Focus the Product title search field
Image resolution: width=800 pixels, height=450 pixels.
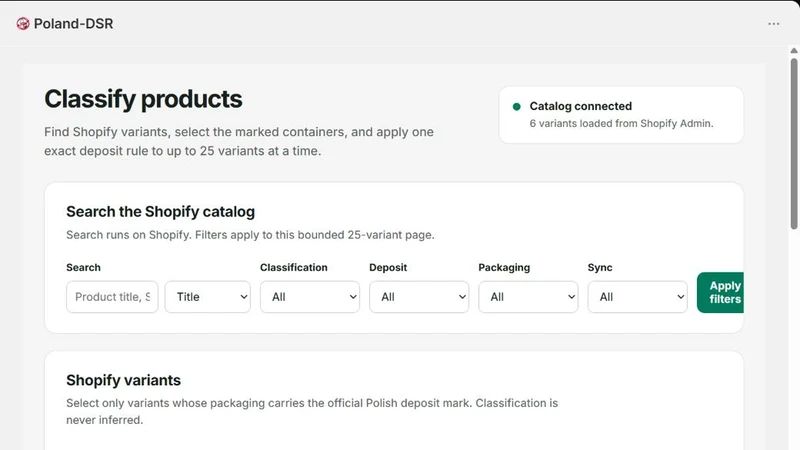[112, 297]
